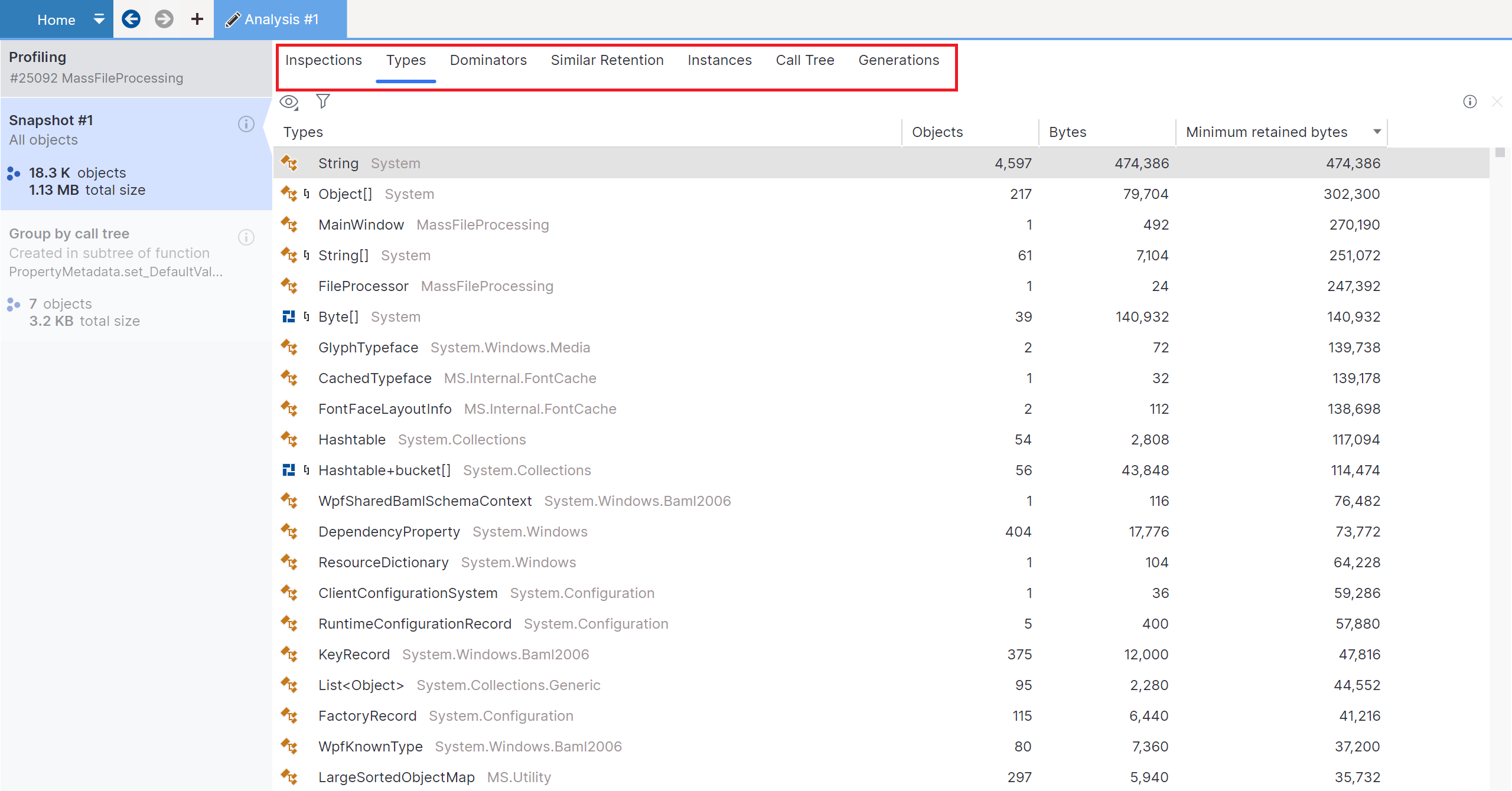
Task: Click the forward navigation arrow
Action: [164, 18]
